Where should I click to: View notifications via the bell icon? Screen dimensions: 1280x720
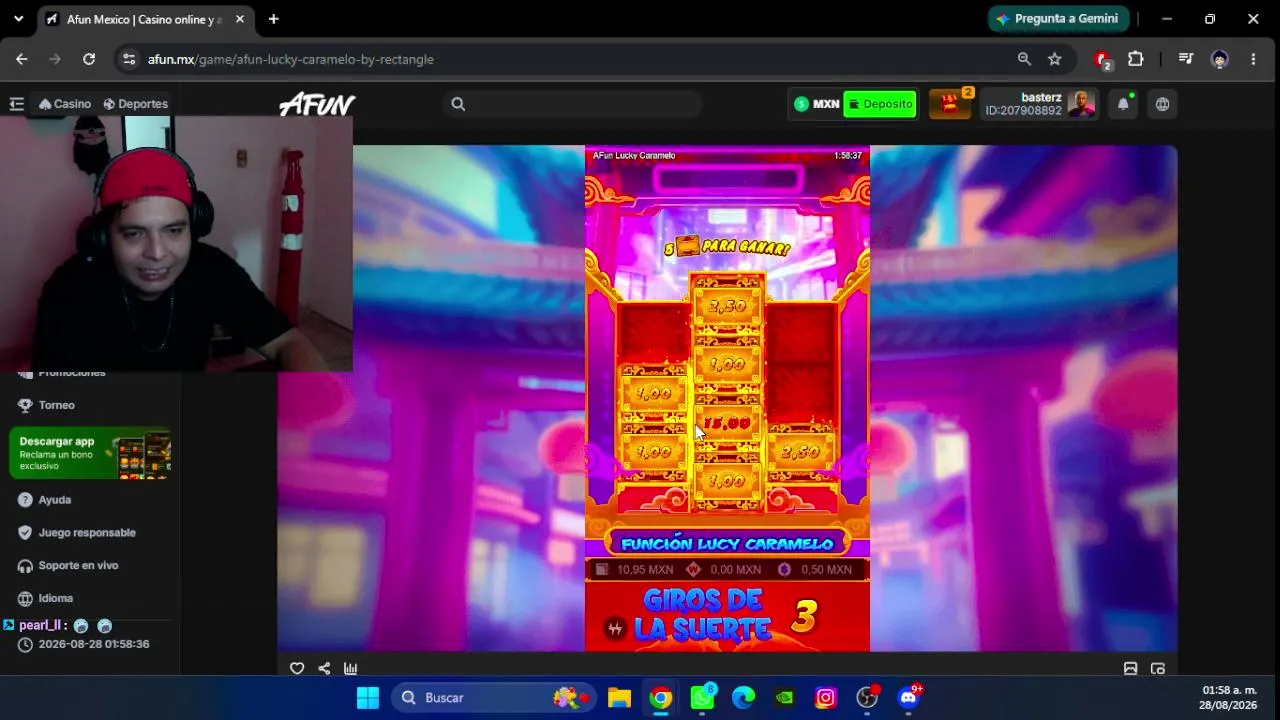(x=1123, y=104)
